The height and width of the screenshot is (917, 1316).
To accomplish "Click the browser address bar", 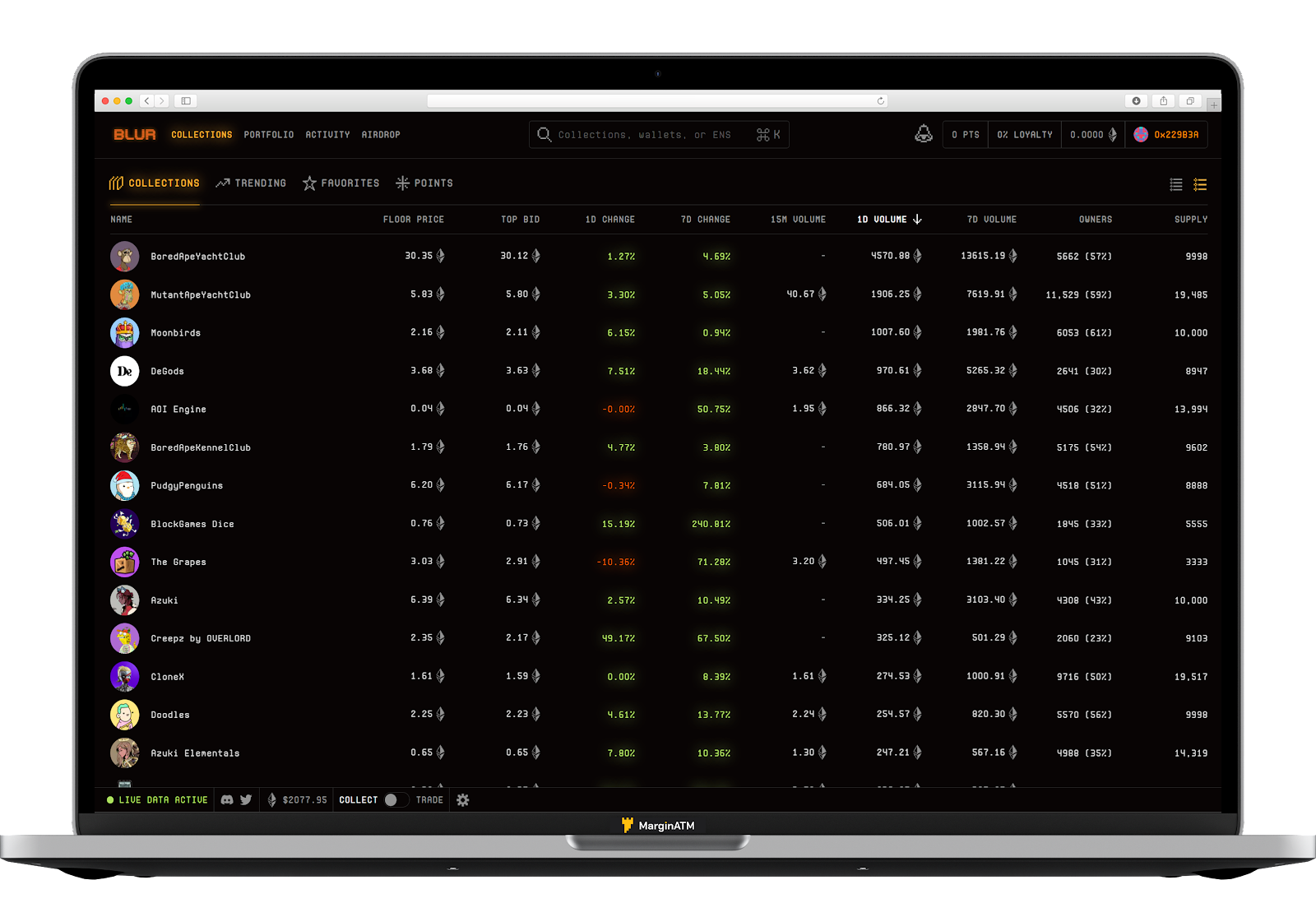I will pyautogui.click(x=657, y=100).
